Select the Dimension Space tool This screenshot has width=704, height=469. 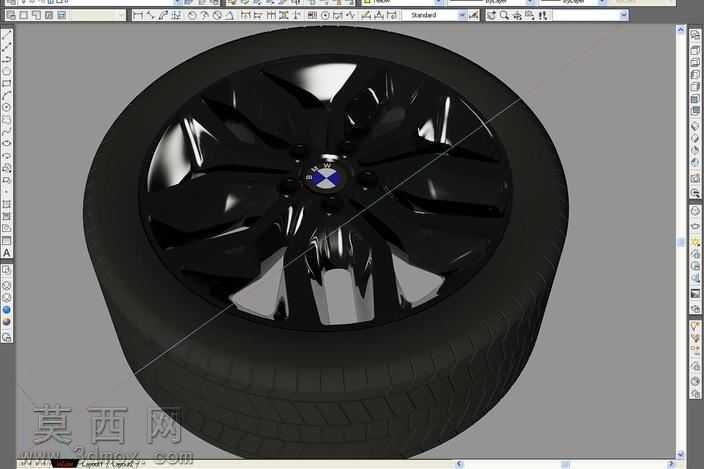(284, 16)
